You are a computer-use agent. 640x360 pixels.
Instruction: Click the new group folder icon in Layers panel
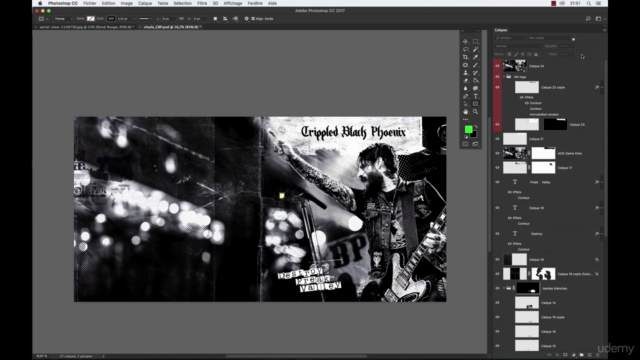(582, 355)
